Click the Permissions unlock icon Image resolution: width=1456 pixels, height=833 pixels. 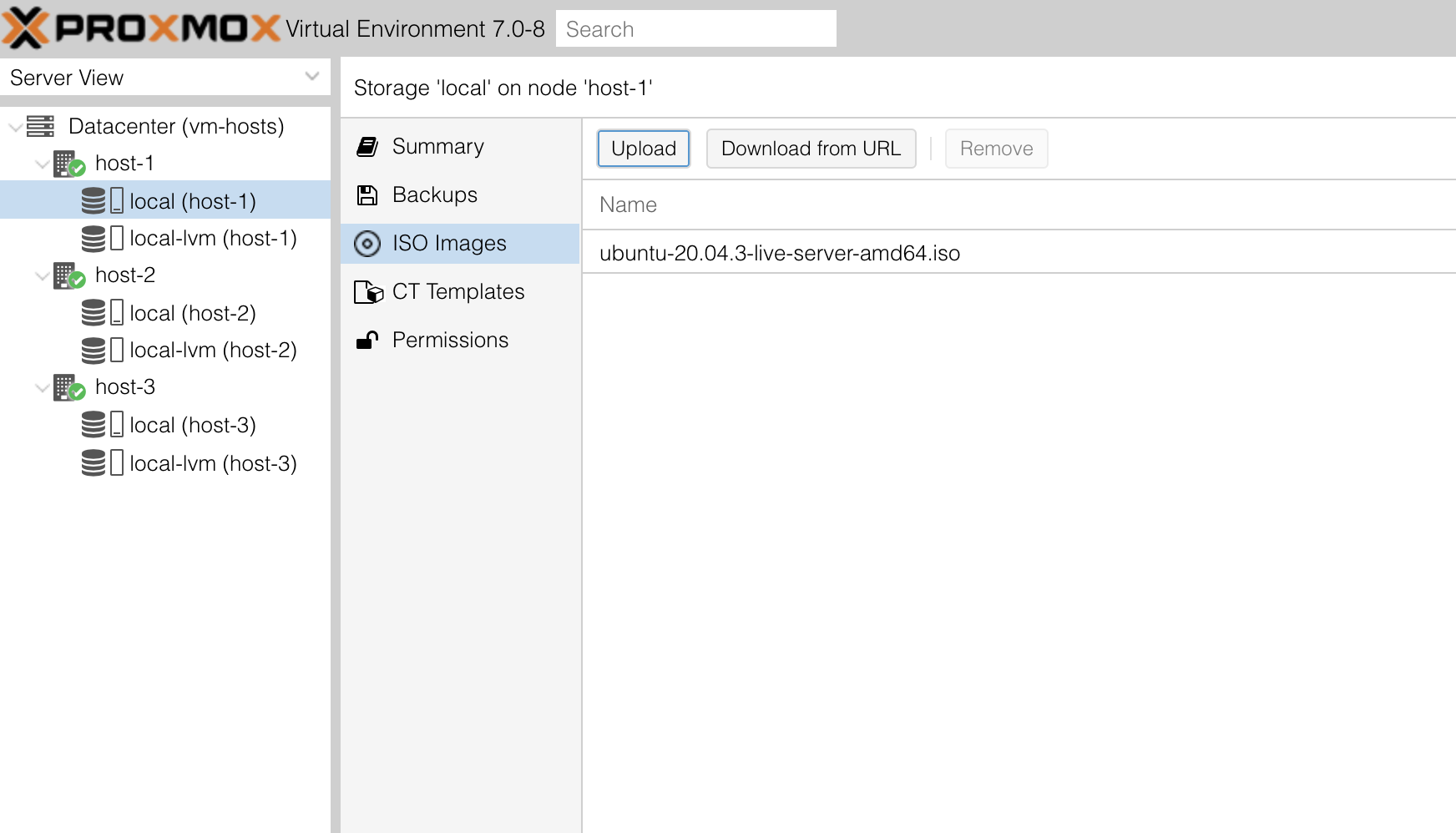tap(367, 341)
